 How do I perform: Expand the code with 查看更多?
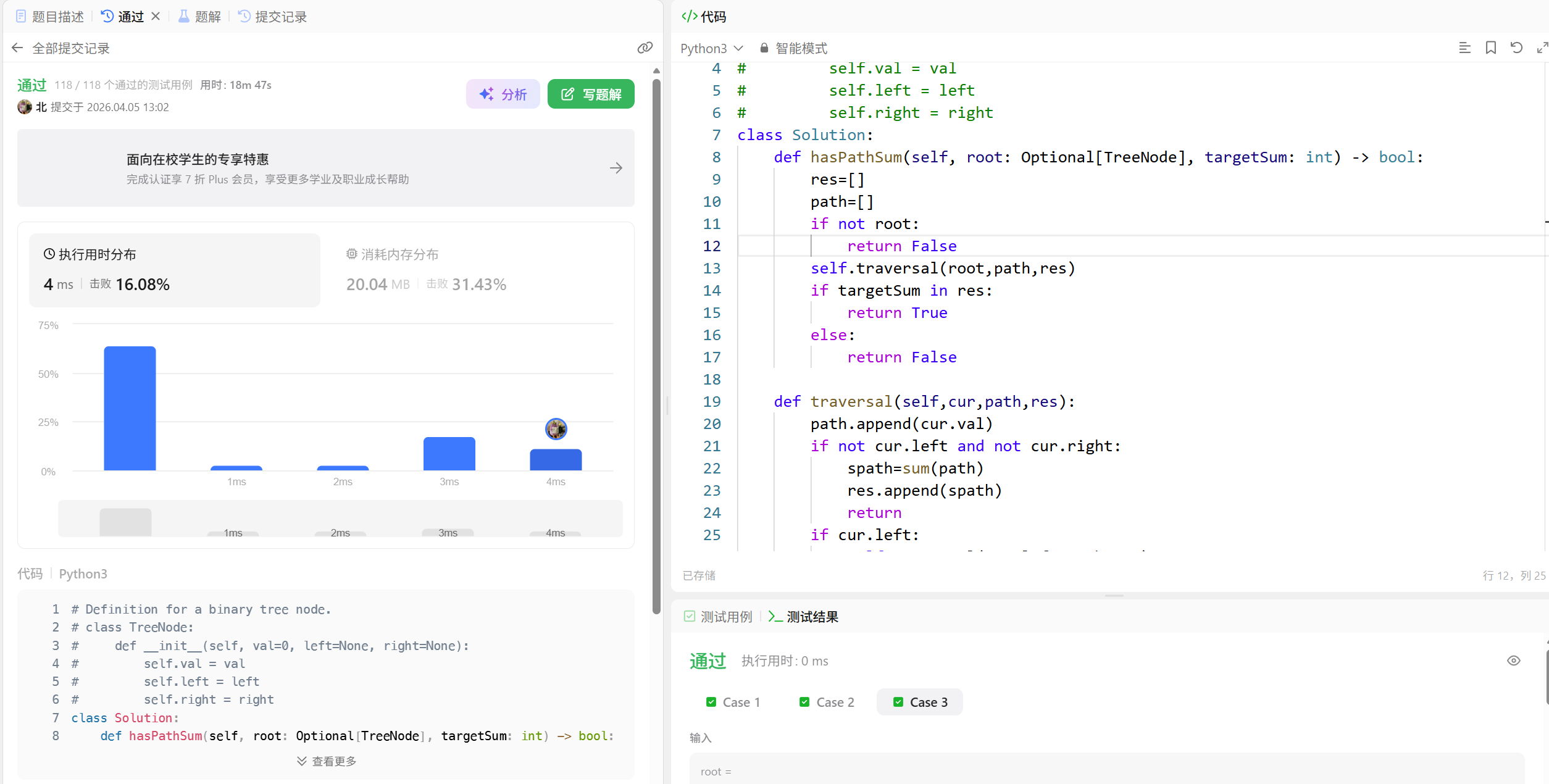point(327,761)
